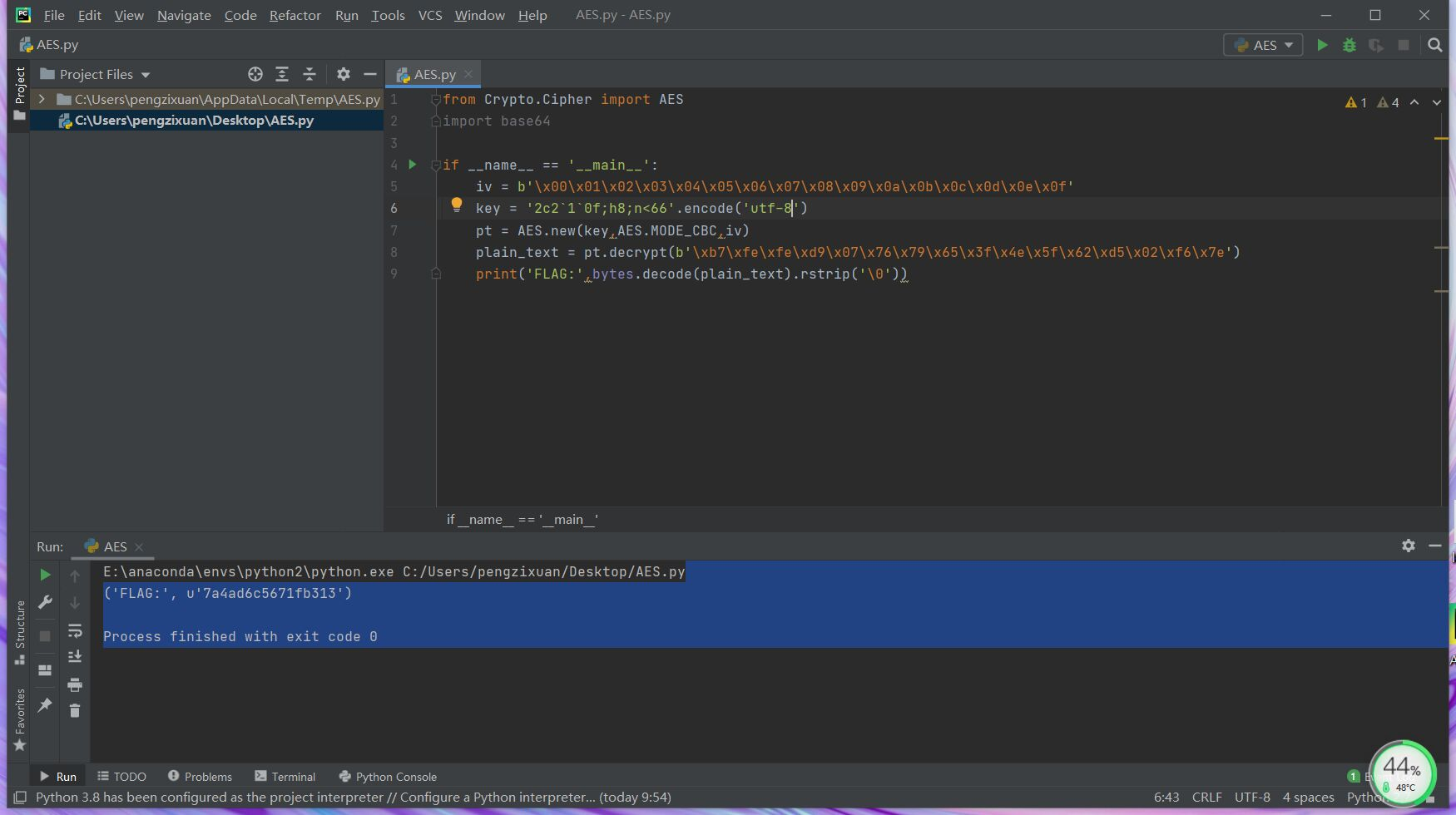Image resolution: width=1456 pixels, height=815 pixels.
Task: Click scroll up the stack trace arrow
Action: (75, 575)
